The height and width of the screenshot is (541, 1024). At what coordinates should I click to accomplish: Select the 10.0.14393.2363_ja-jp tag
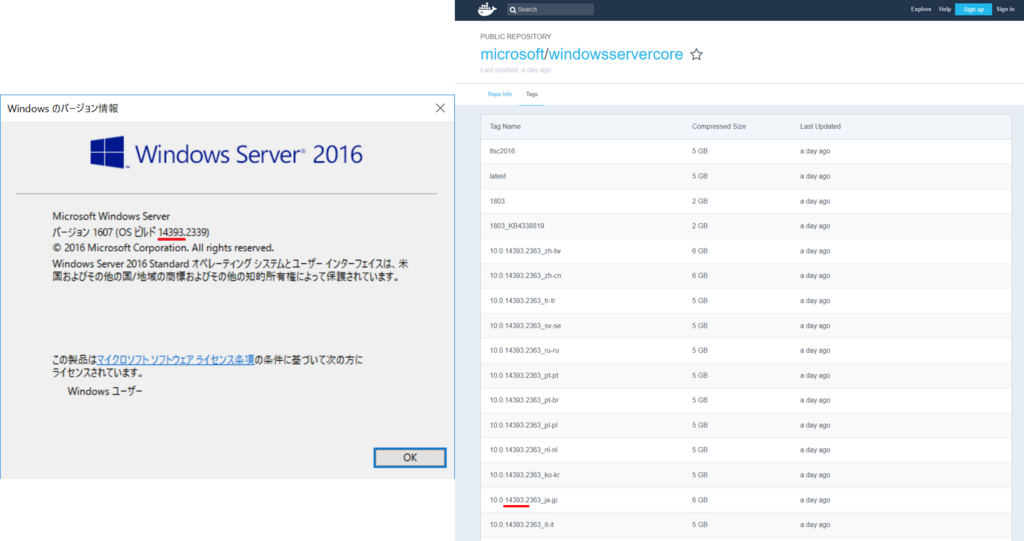523,500
